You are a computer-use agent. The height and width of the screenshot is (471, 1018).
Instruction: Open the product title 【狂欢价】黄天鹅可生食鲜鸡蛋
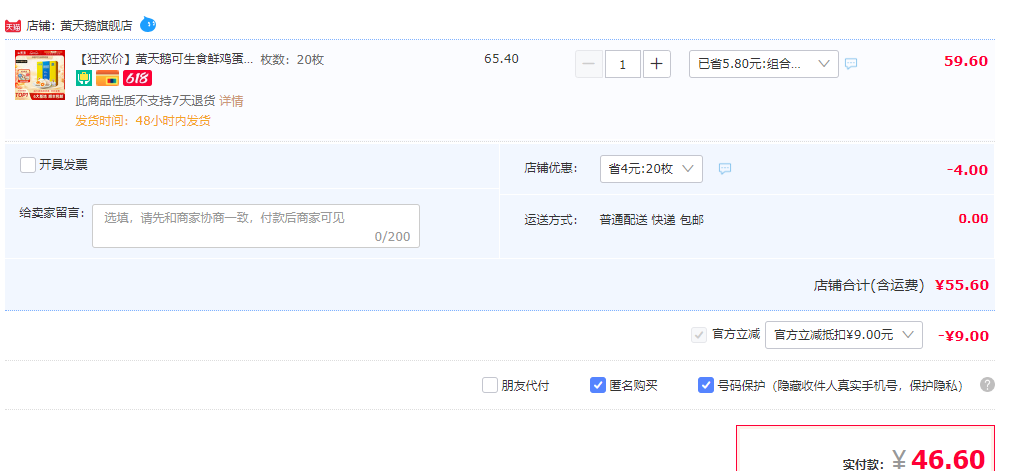click(x=164, y=60)
